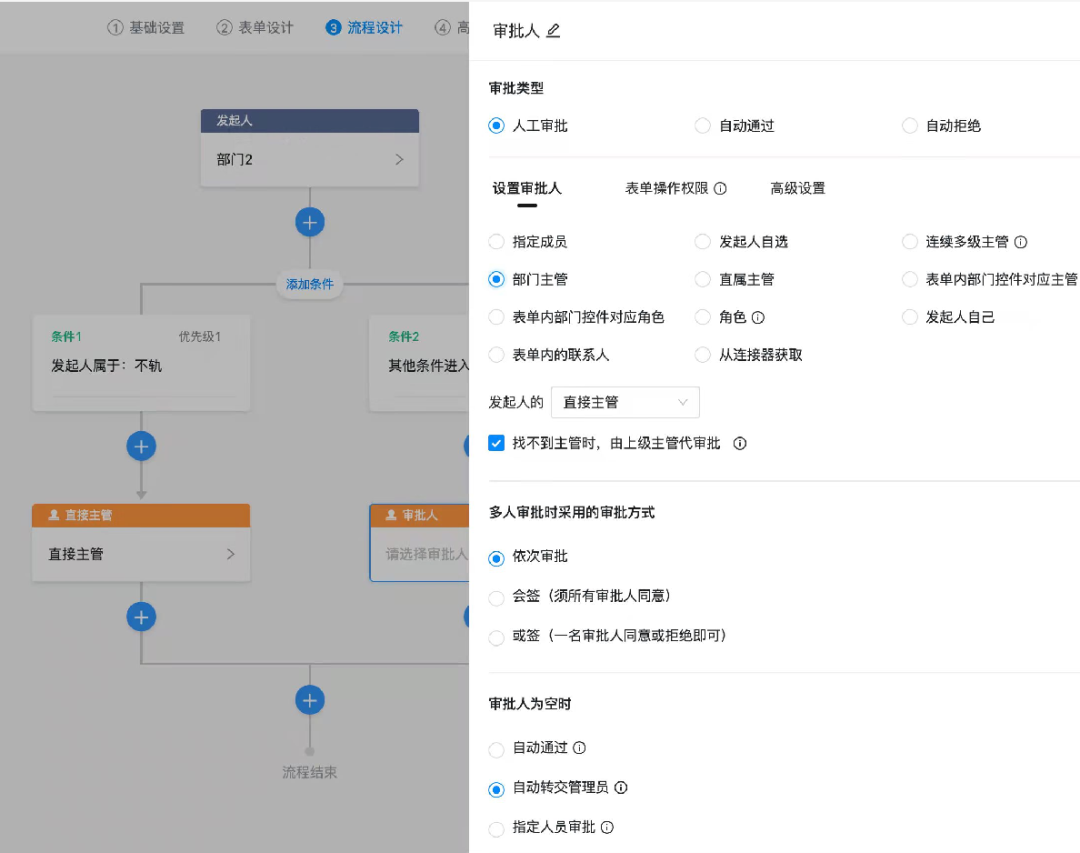Click info icon beside 自动通过 under 审批人为空时
1080x853 pixels.
click(x=579, y=748)
